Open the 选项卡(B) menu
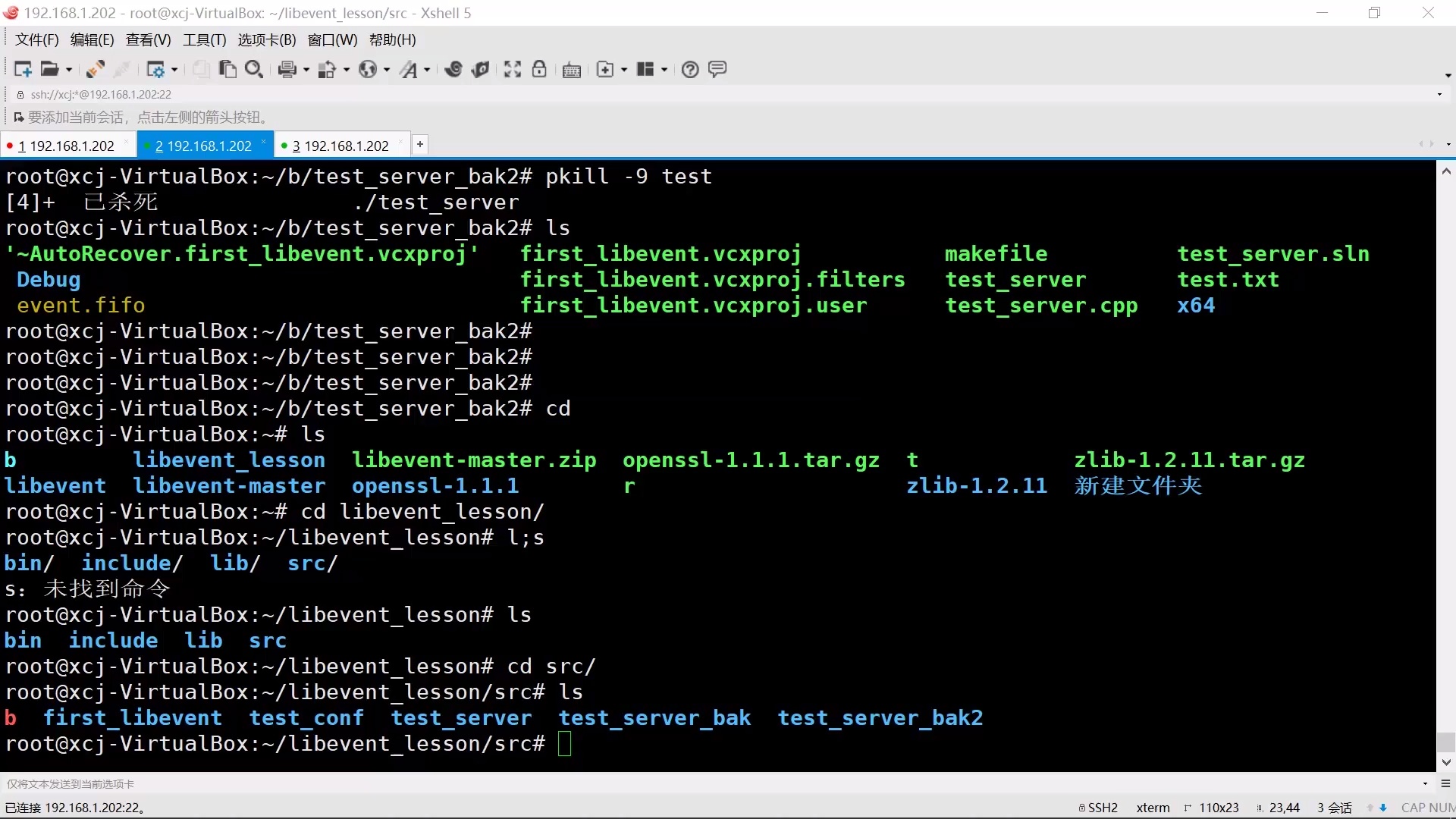This screenshot has height=819, width=1456. [x=267, y=40]
